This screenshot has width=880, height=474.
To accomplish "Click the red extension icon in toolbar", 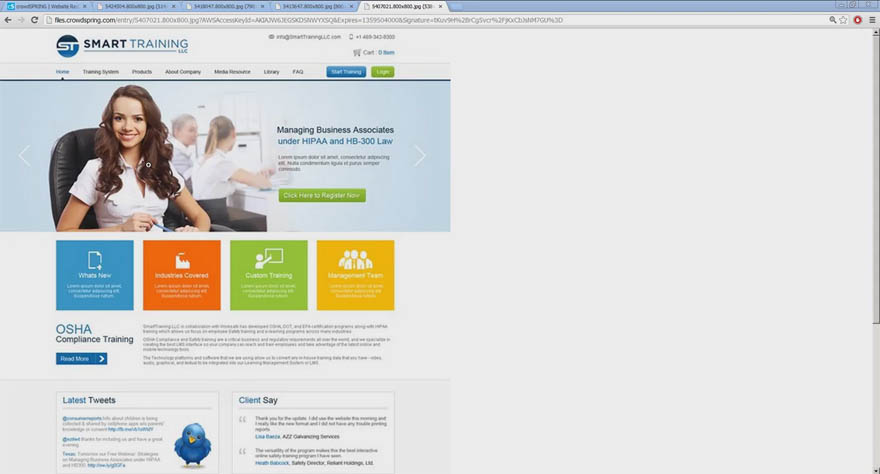I will (x=858, y=20).
